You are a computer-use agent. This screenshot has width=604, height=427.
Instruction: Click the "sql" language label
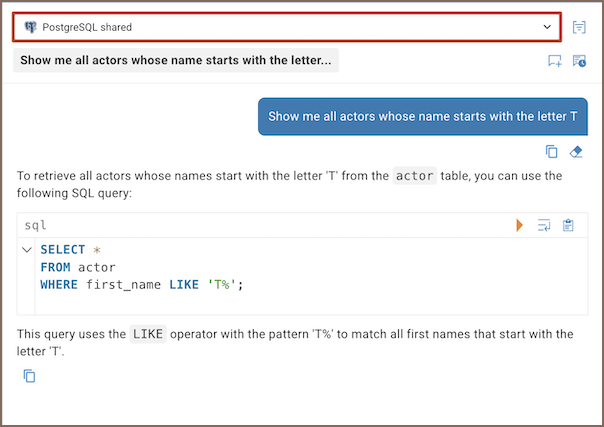(36, 226)
